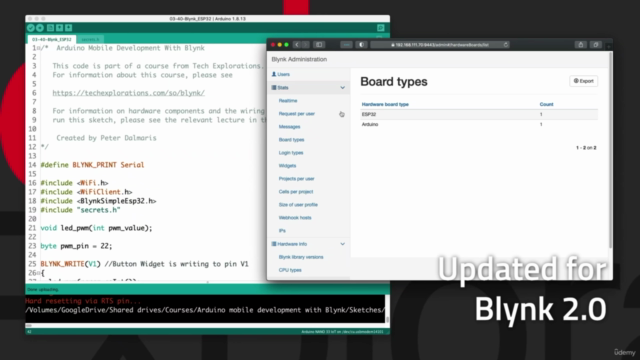Collapse the Hardware info section chevron
640x360 pixels.
tap(342, 244)
